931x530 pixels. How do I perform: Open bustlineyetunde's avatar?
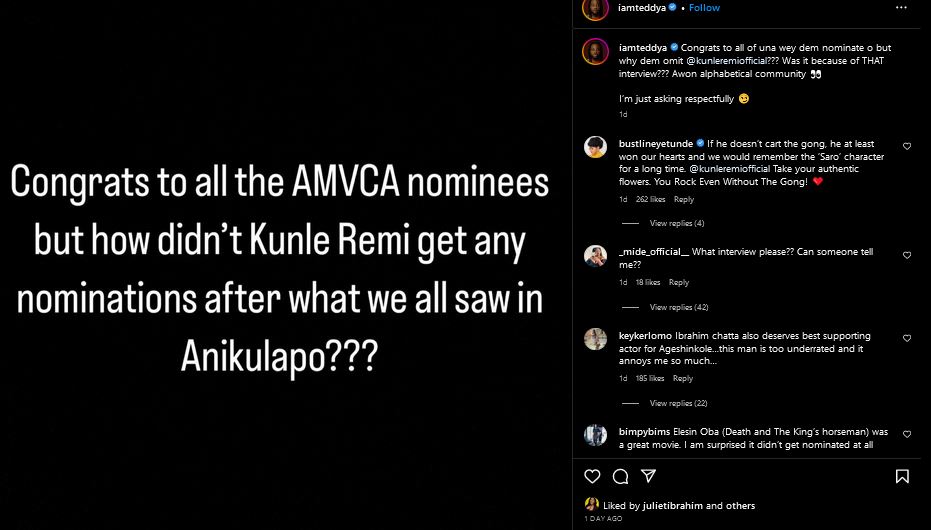coord(596,147)
